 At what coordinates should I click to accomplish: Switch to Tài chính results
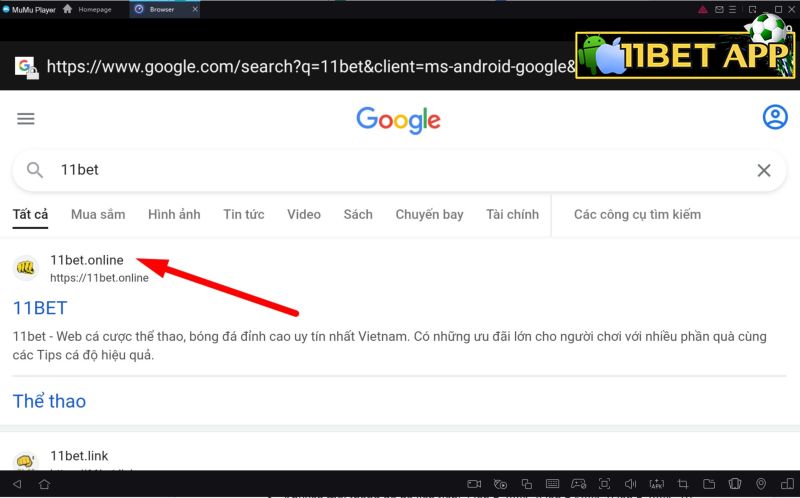512,214
